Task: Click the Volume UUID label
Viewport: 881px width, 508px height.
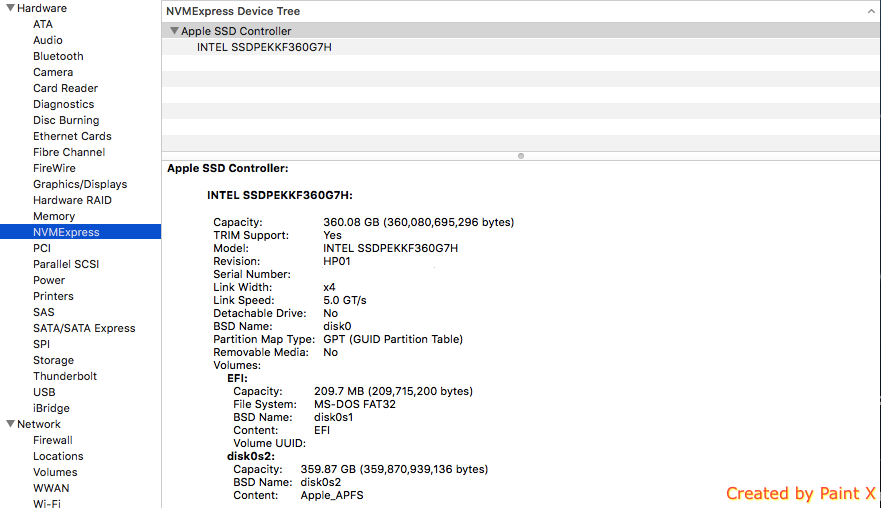Action: click(269, 443)
